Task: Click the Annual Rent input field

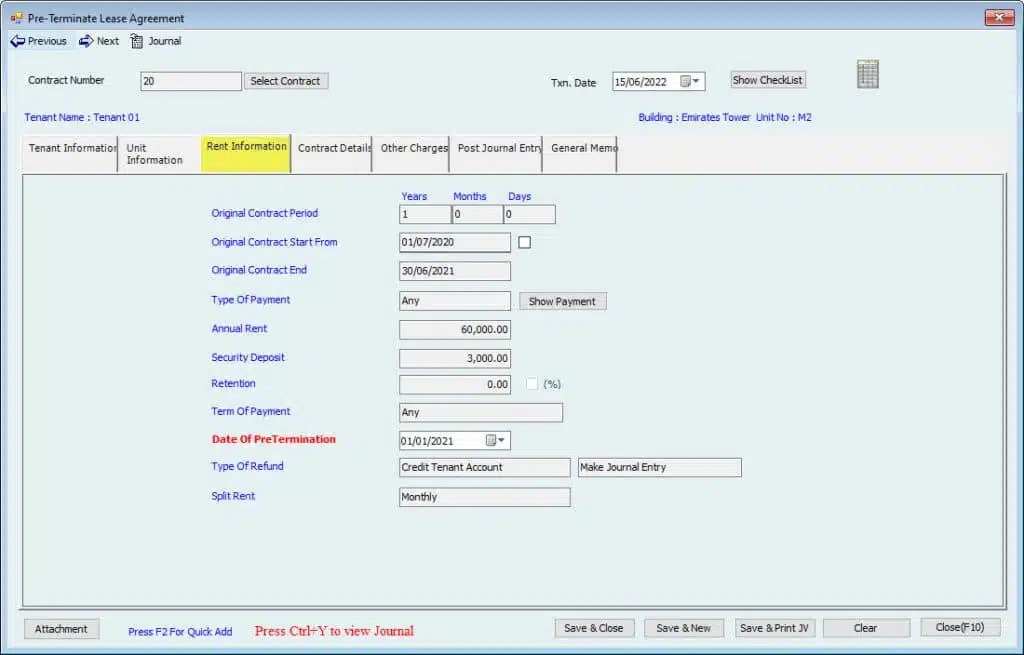Action: point(455,329)
